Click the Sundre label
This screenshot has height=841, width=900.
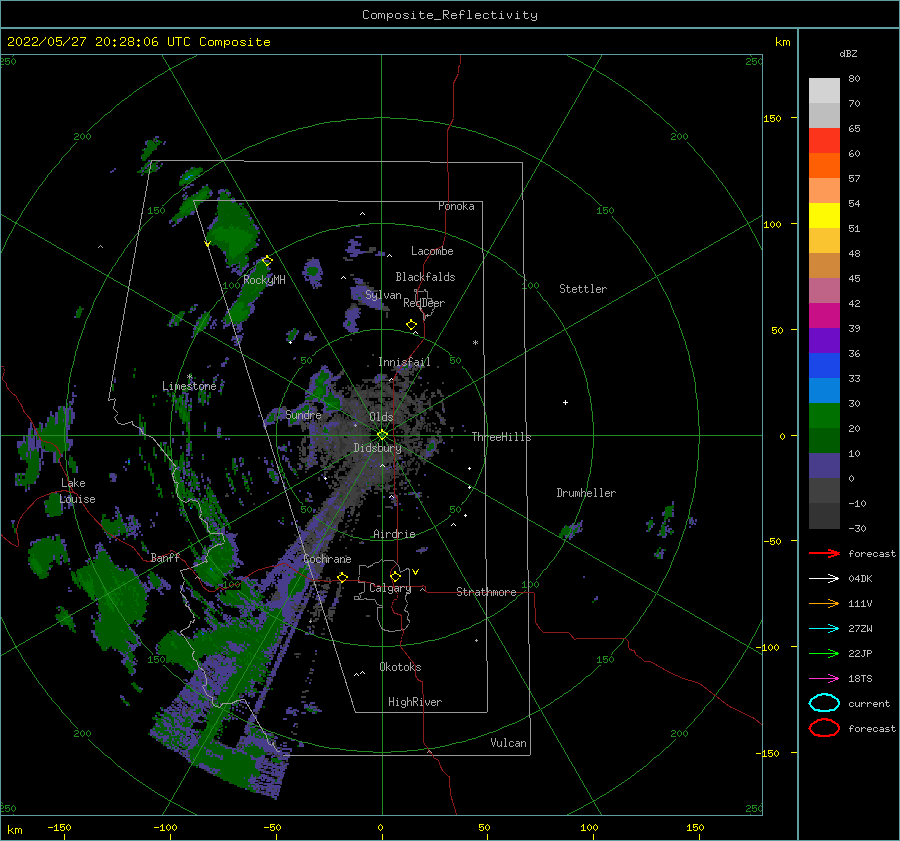coord(303,415)
